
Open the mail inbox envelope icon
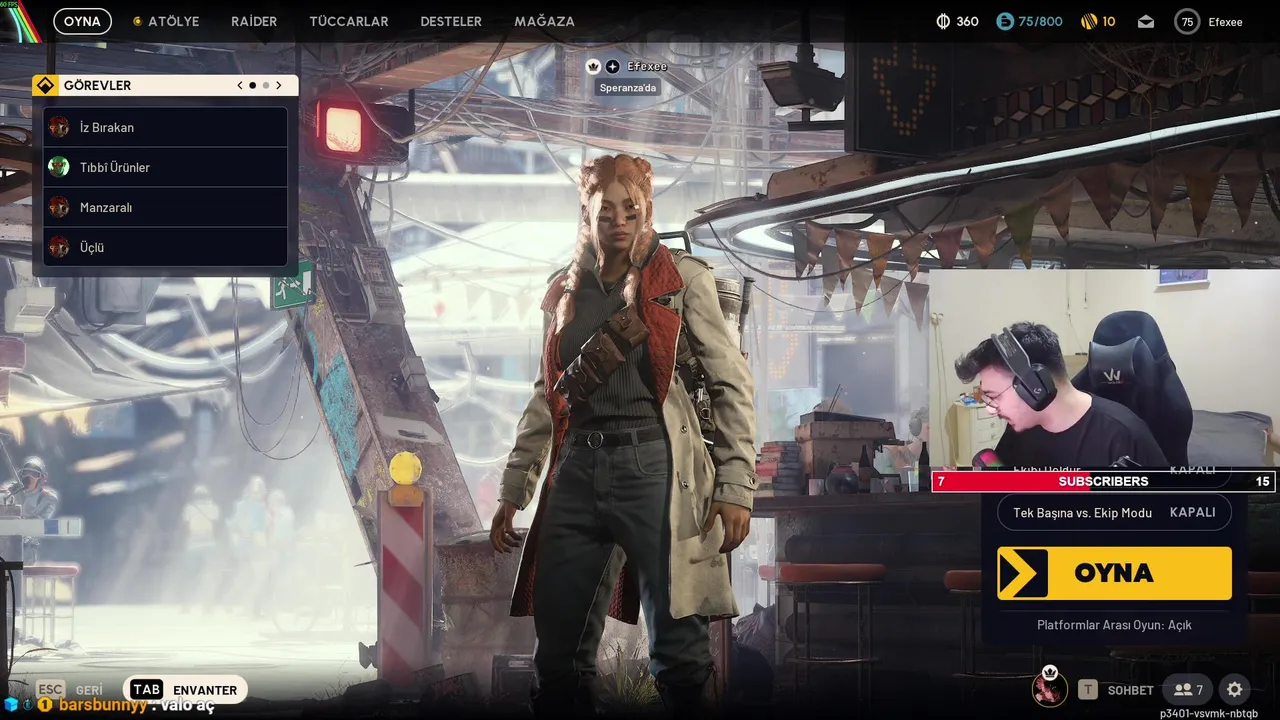click(1146, 21)
